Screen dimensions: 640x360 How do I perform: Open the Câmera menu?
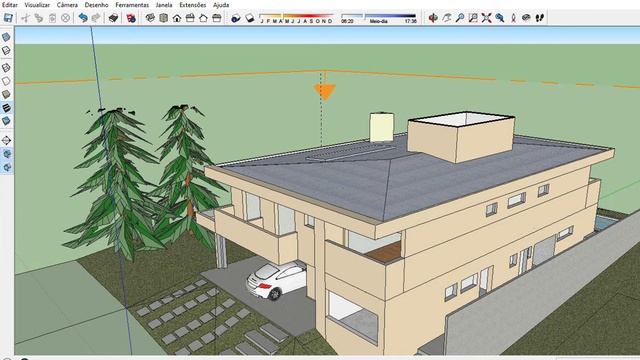click(67, 5)
